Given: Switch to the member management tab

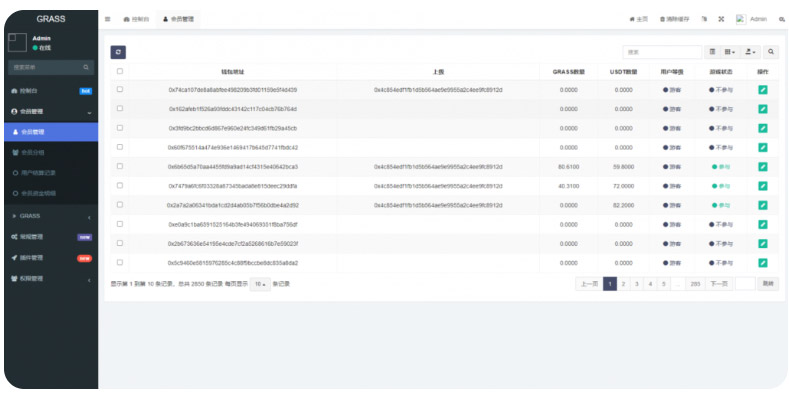Looking at the screenshot, I should 178,19.
